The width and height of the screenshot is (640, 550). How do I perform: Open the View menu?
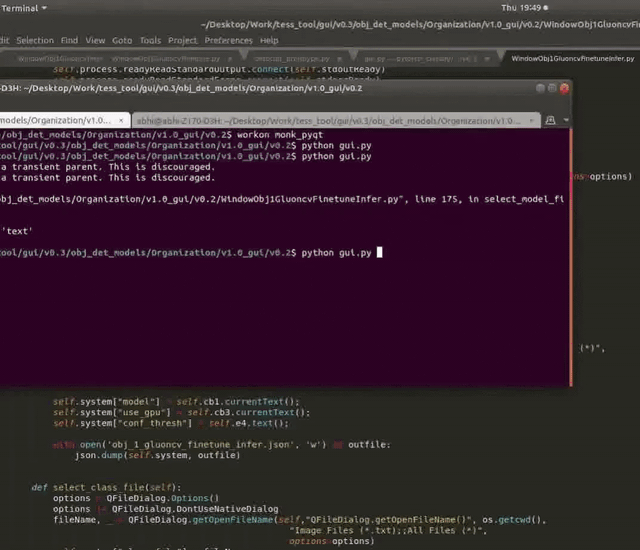[x=96, y=40]
